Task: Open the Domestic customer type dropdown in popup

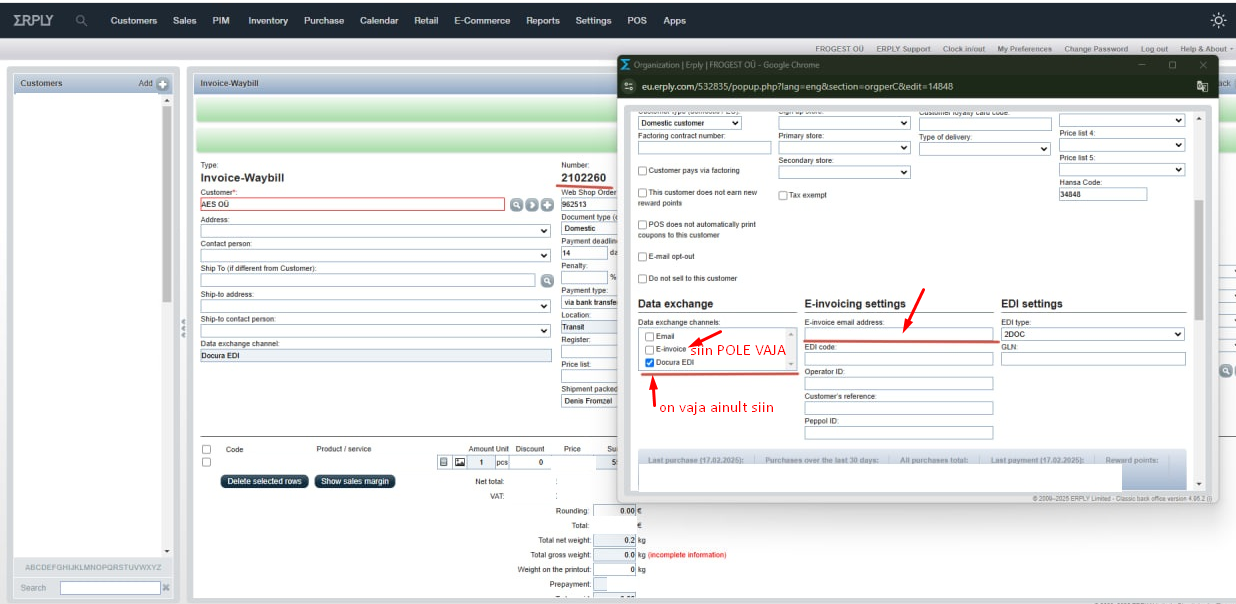Action: tap(690, 123)
